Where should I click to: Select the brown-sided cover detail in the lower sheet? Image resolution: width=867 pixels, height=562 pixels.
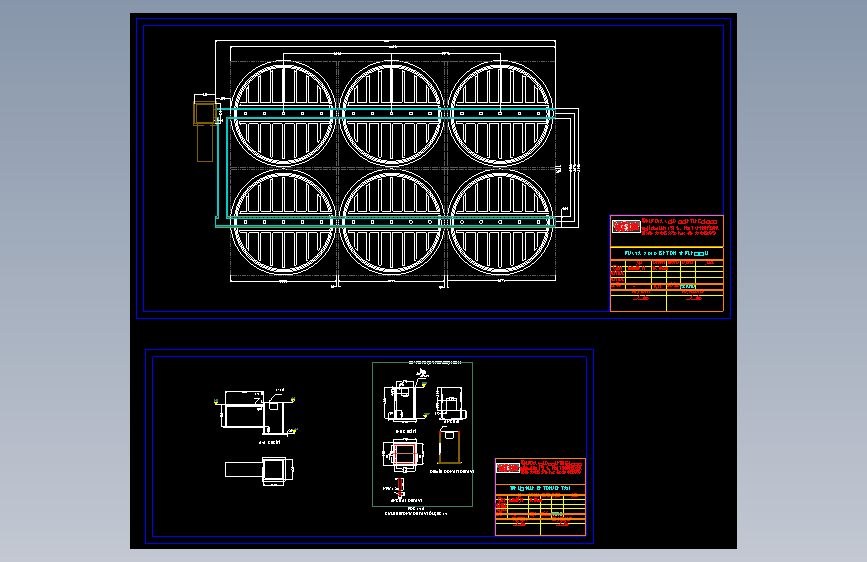tap(450, 447)
